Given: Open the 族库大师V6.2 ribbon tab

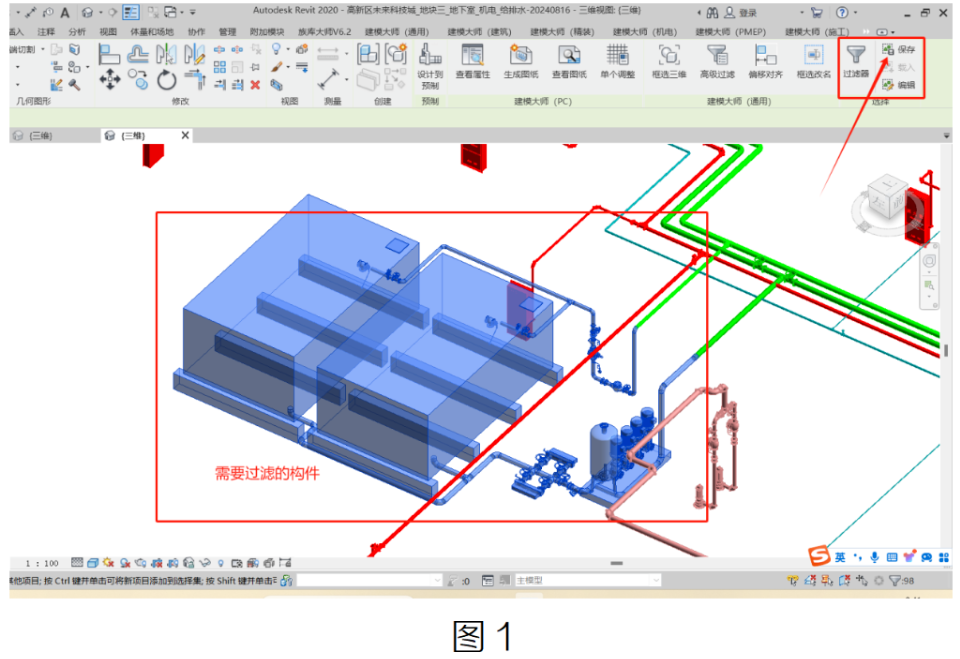Looking at the screenshot, I should (324, 31).
